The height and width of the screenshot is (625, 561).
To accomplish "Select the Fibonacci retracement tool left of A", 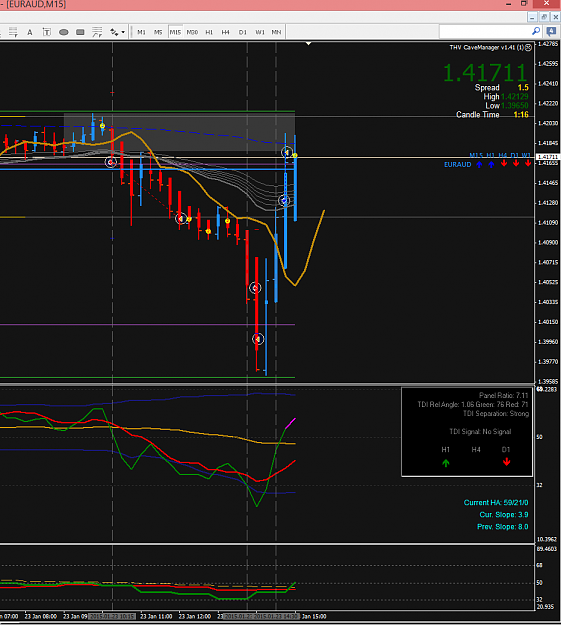I will click(x=13, y=32).
